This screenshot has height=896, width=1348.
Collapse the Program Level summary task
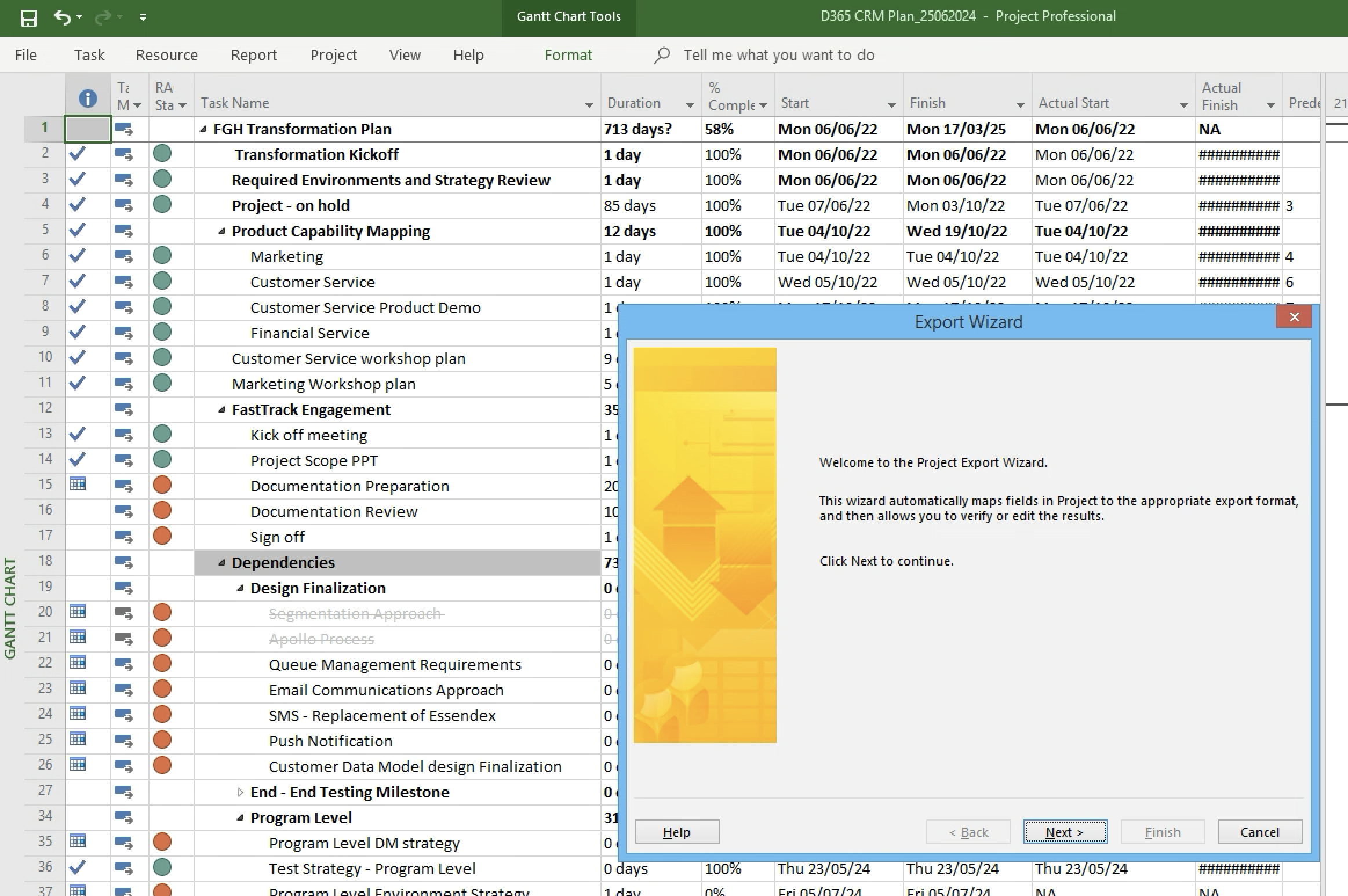[240, 818]
